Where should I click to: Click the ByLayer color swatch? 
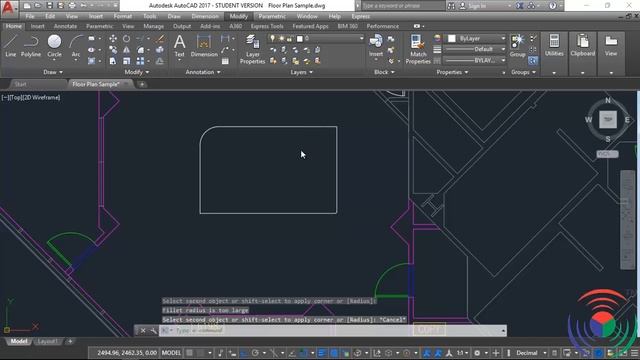point(451,38)
